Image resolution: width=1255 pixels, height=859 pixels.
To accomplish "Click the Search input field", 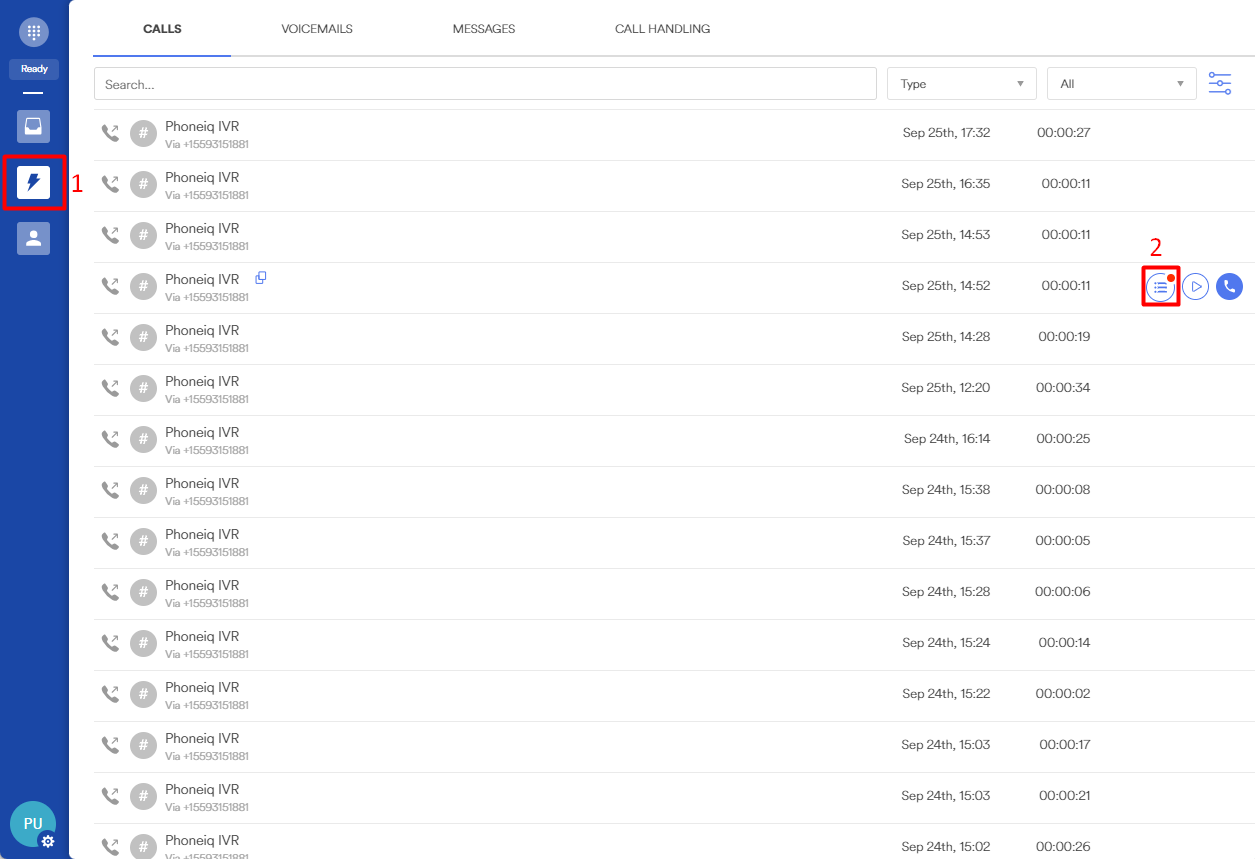I will (485, 84).
